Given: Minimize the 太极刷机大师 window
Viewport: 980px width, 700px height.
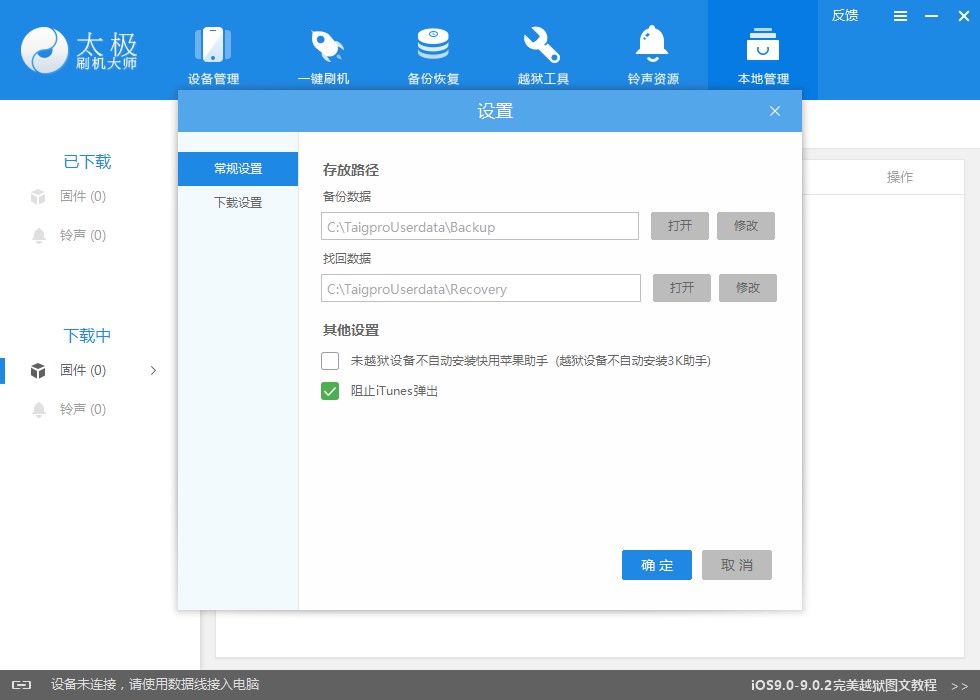Looking at the screenshot, I should coord(931,16).
